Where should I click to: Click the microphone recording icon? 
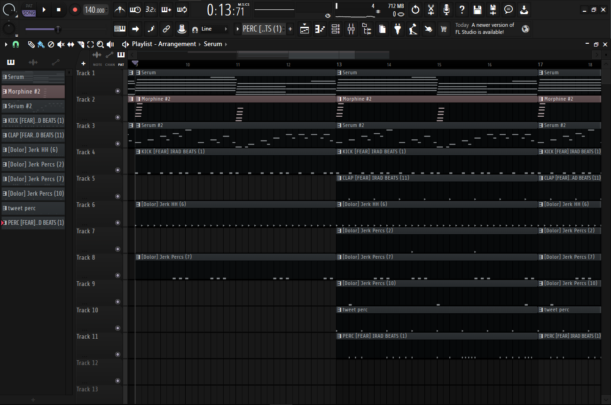(445, 9)
